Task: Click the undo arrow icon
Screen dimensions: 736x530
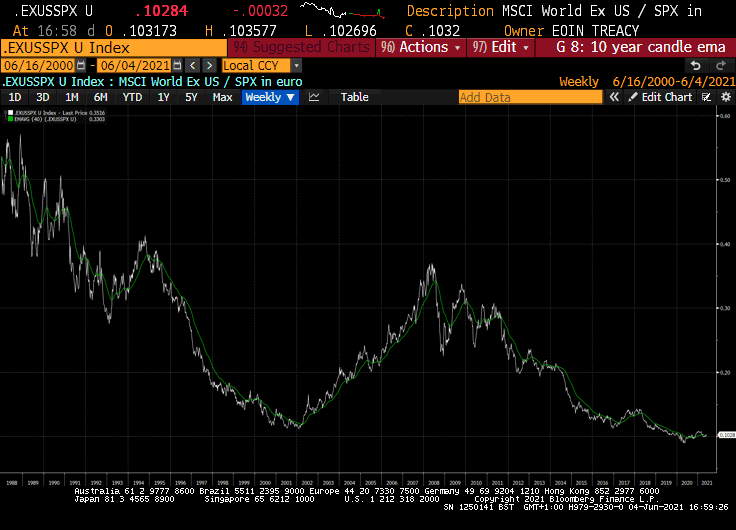Action: coord(696,66)
